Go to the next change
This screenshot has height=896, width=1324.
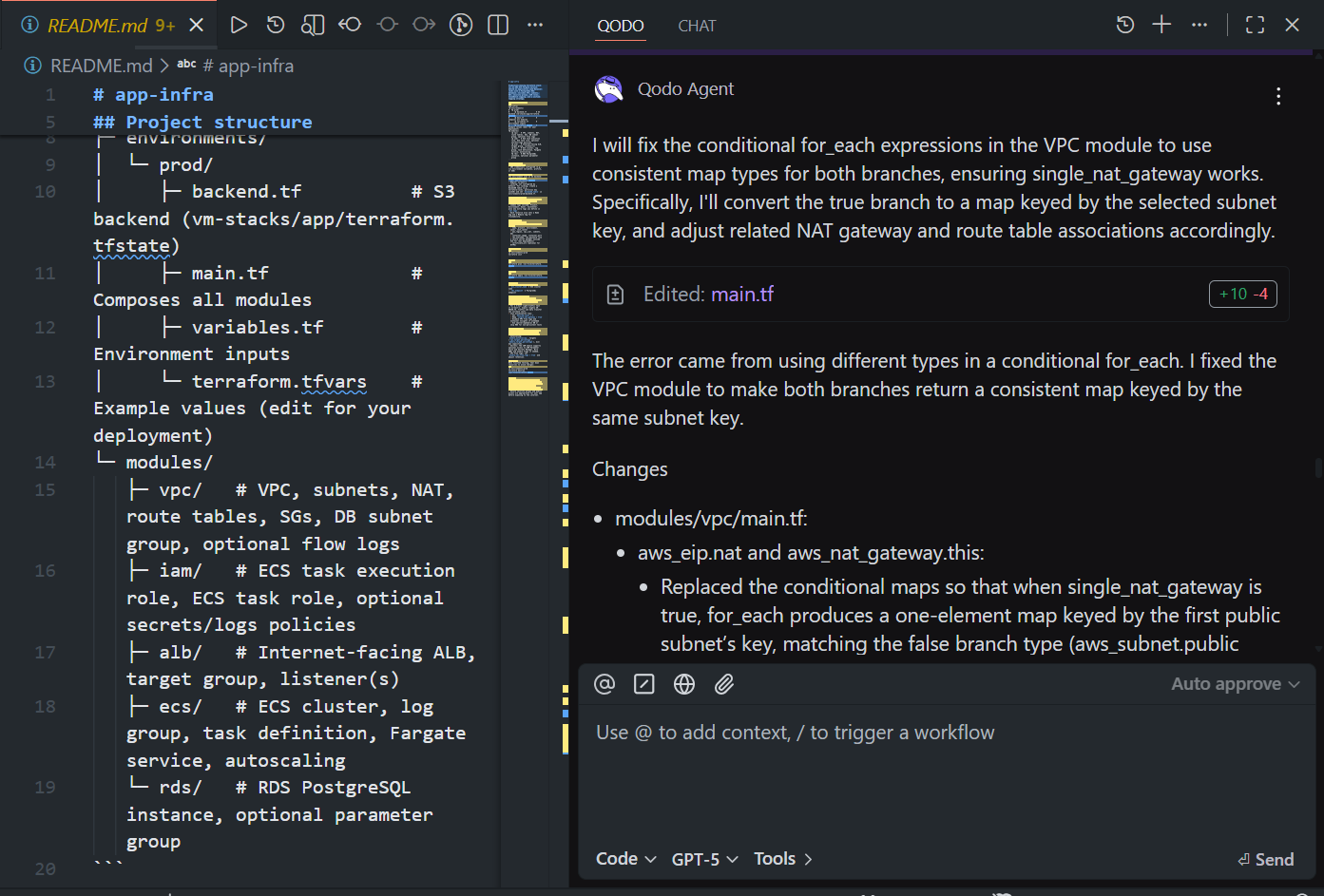(424, 25)
